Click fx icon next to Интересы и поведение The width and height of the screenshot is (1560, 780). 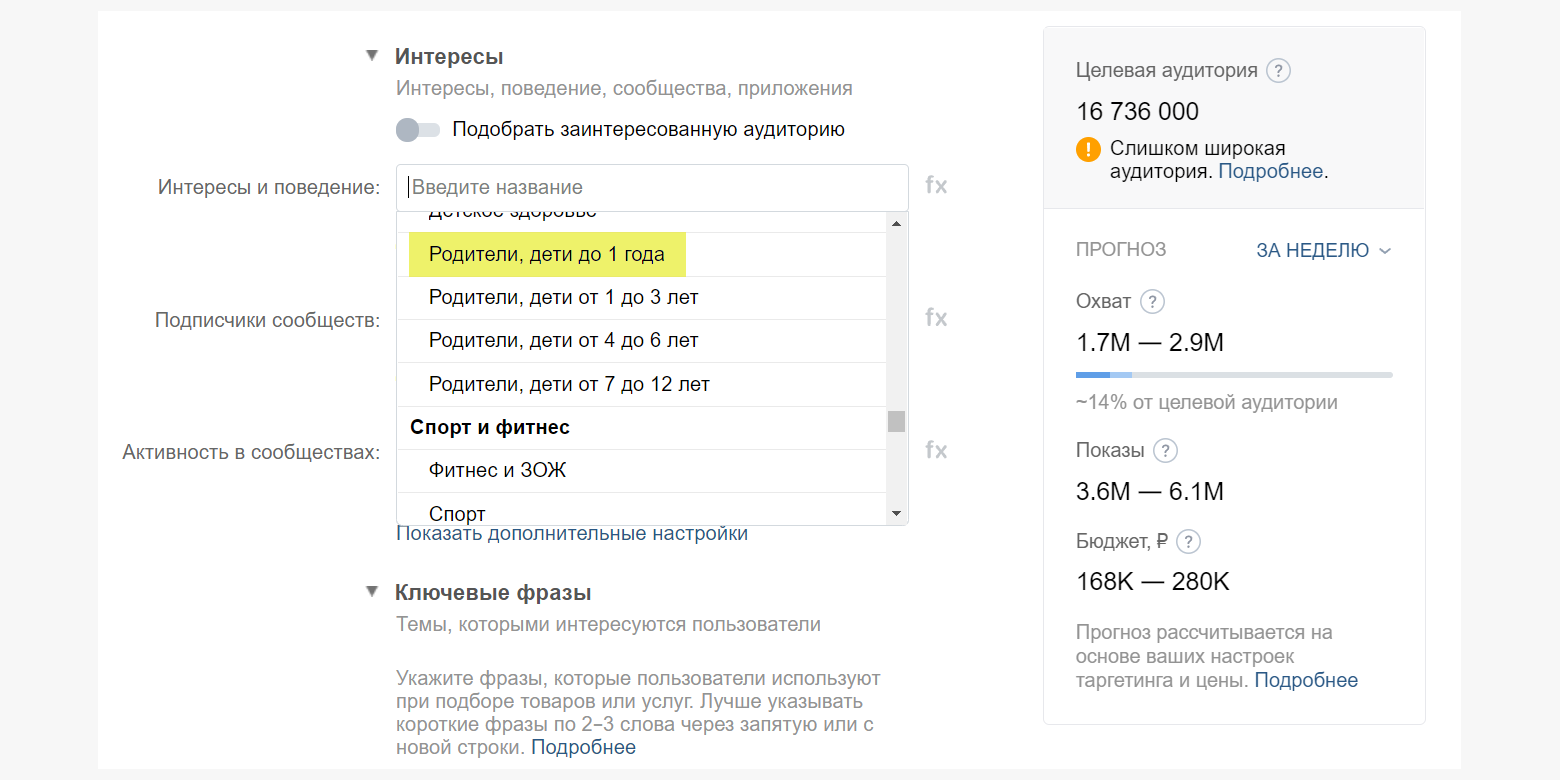[935, 186]
